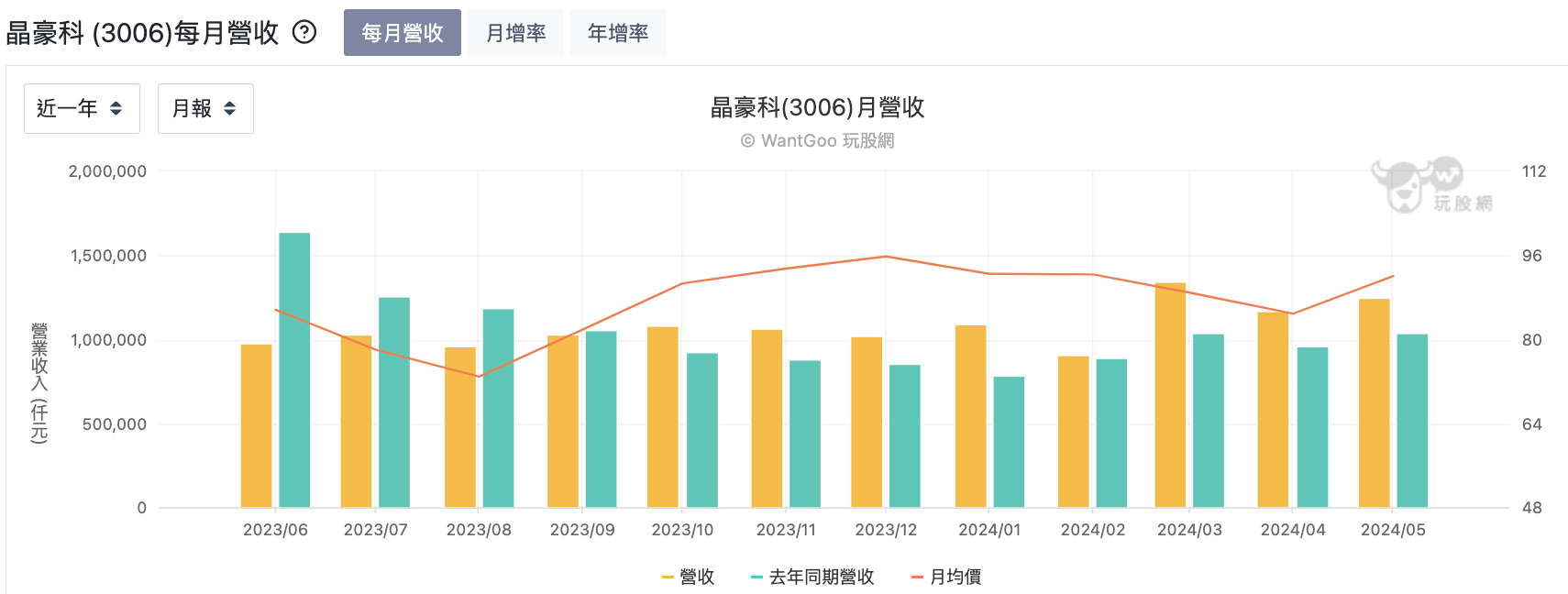This screenshot has width=1568, height=594.
Task: Click the 營業收入(仟元) axis title
Action: point(39,383)
